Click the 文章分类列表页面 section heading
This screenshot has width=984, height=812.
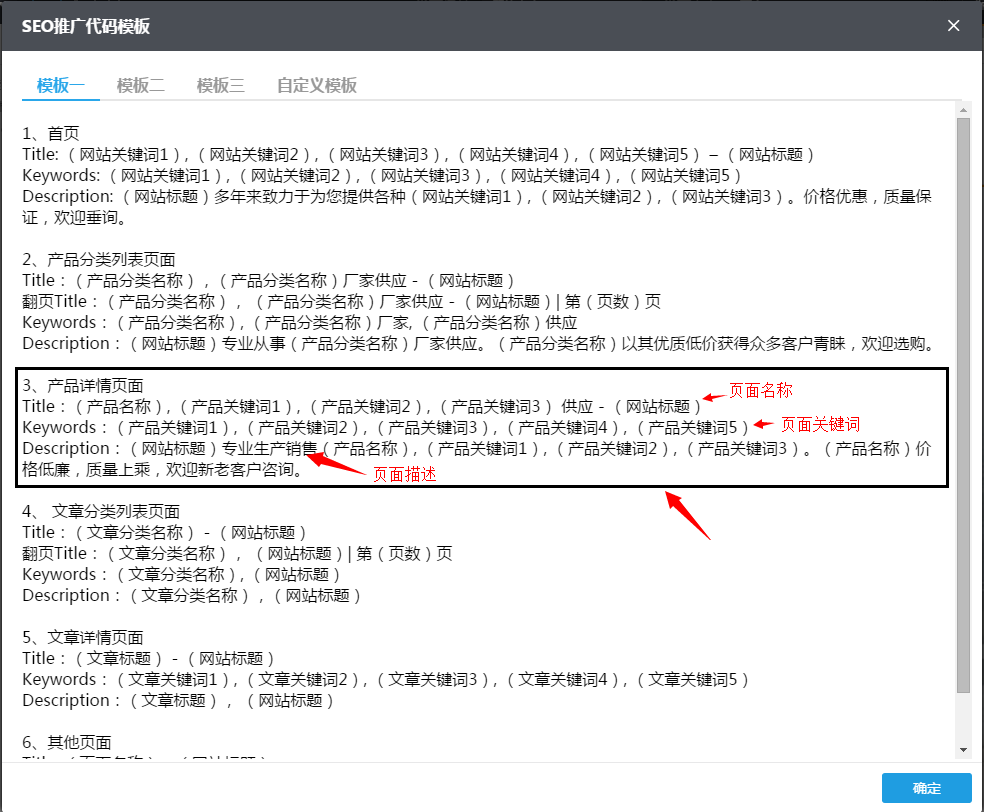102,511
